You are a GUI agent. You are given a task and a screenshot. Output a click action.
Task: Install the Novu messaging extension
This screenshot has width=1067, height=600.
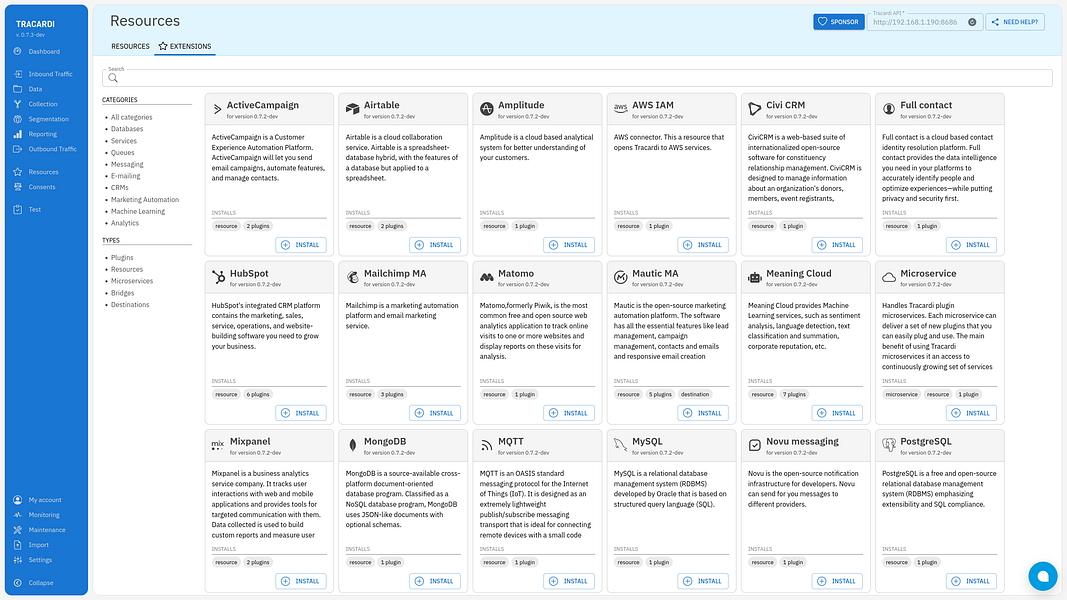point(837,581)
